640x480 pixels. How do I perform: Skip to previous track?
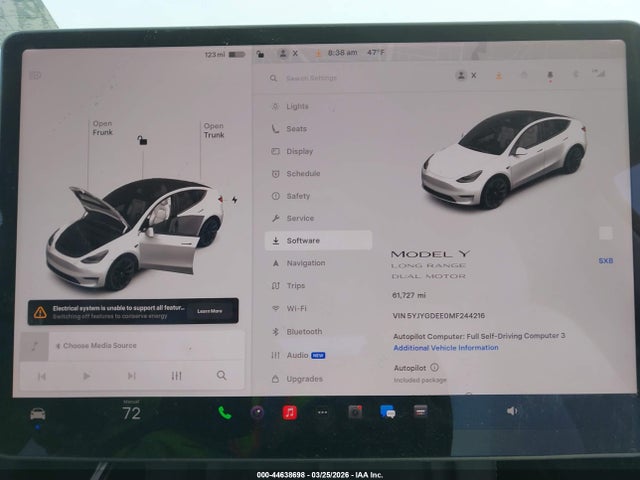coord(42,376)
